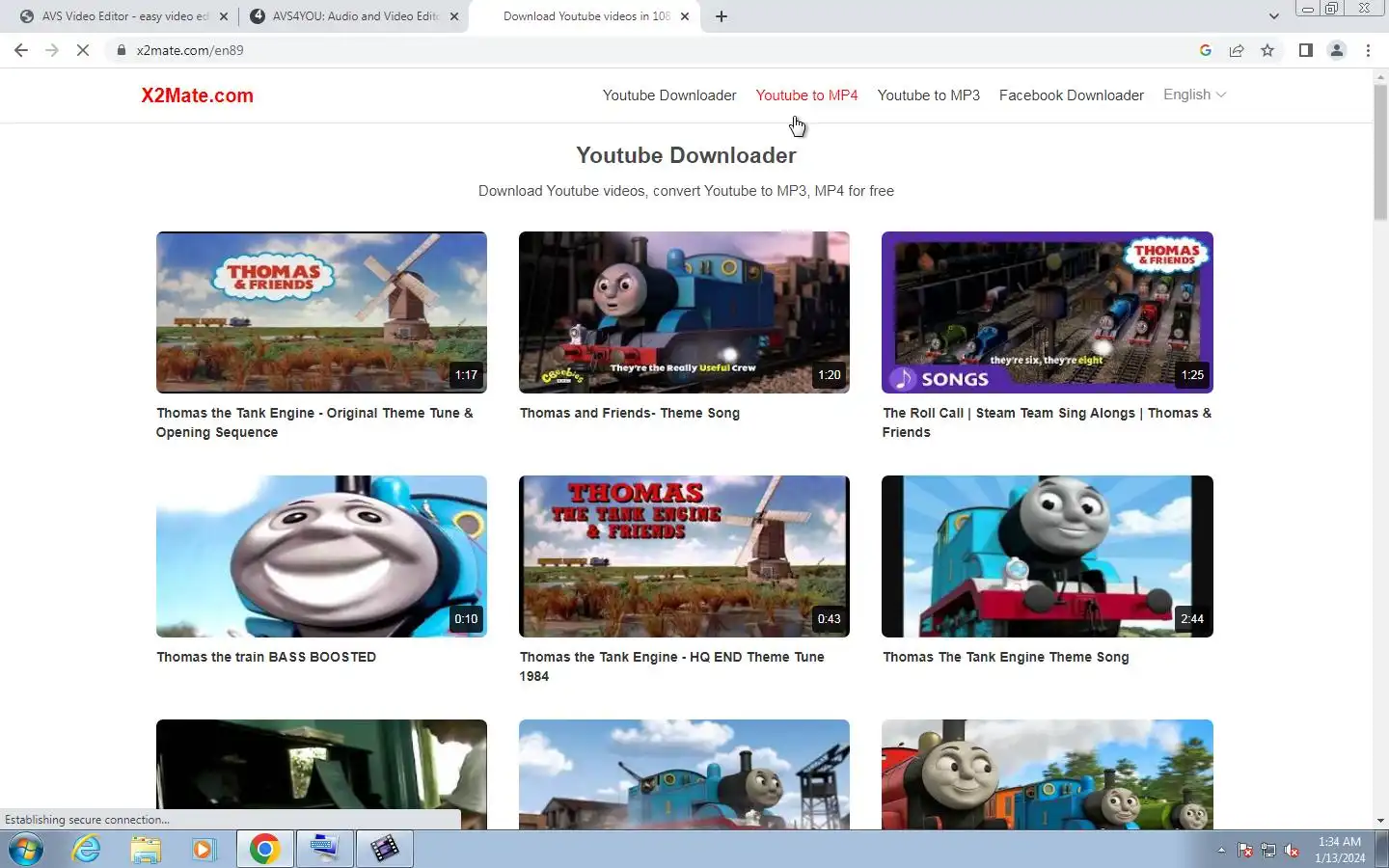The width and height of the screenshot is (1389, 868).
Task: Click title 'Thomas the Tank Engine - Original Theme Tune'
Action: [314, 422]
